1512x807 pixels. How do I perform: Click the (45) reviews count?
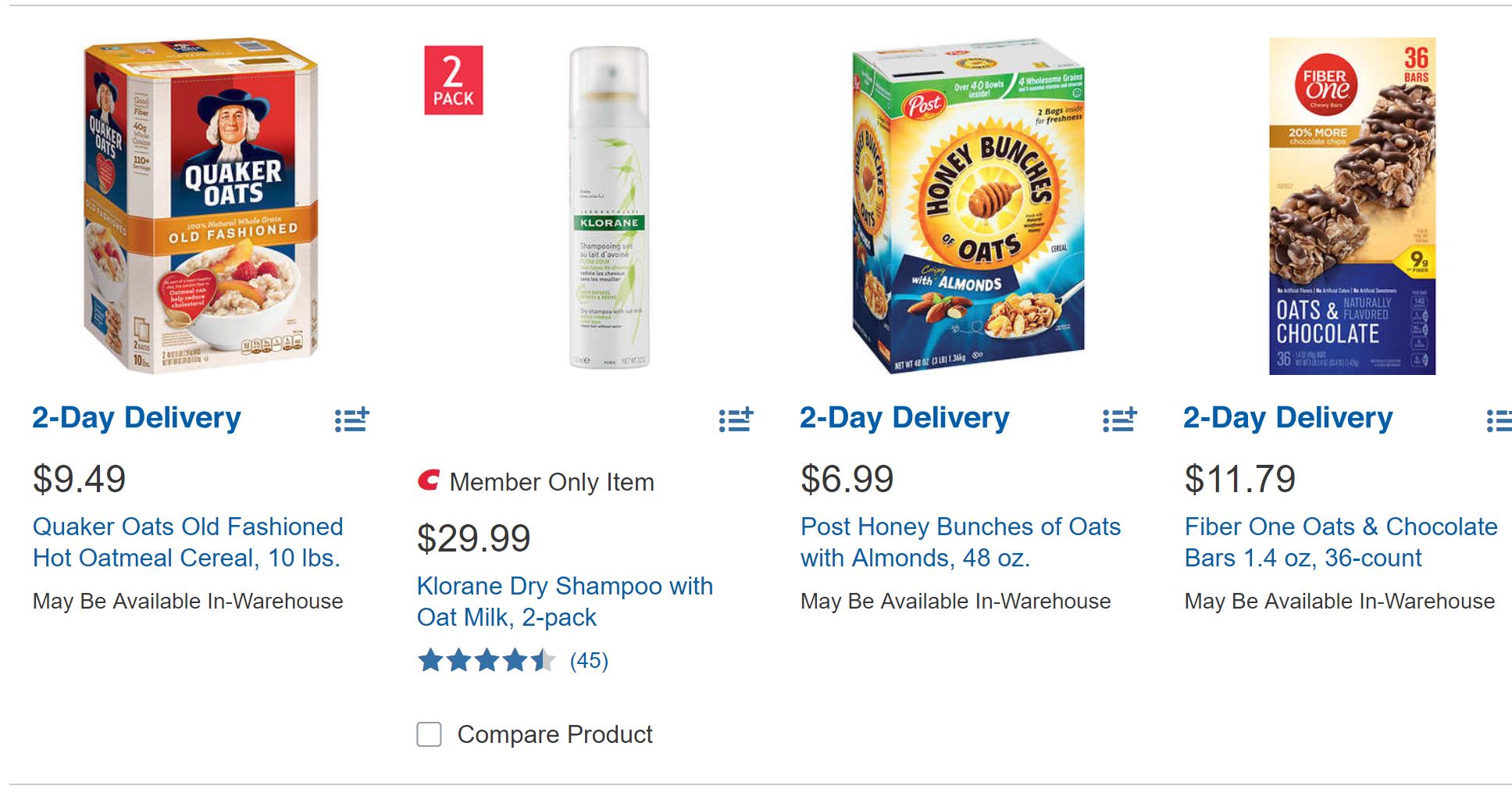(x=589, y=661)
